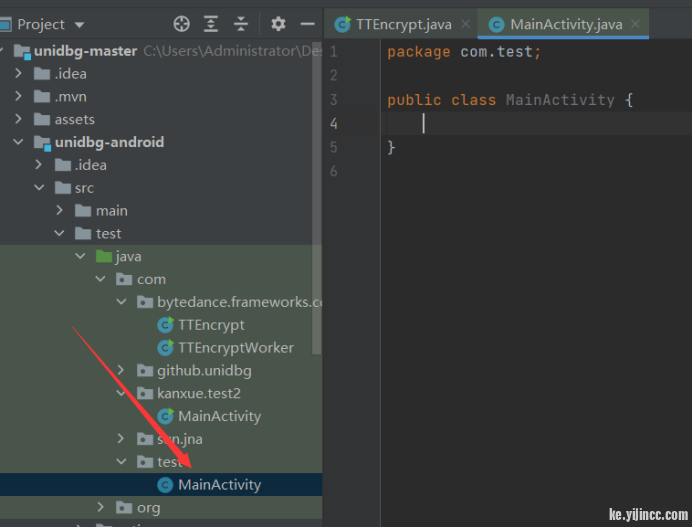
Task: Collapse the test folder under src
Action: [x=60, y=233]
